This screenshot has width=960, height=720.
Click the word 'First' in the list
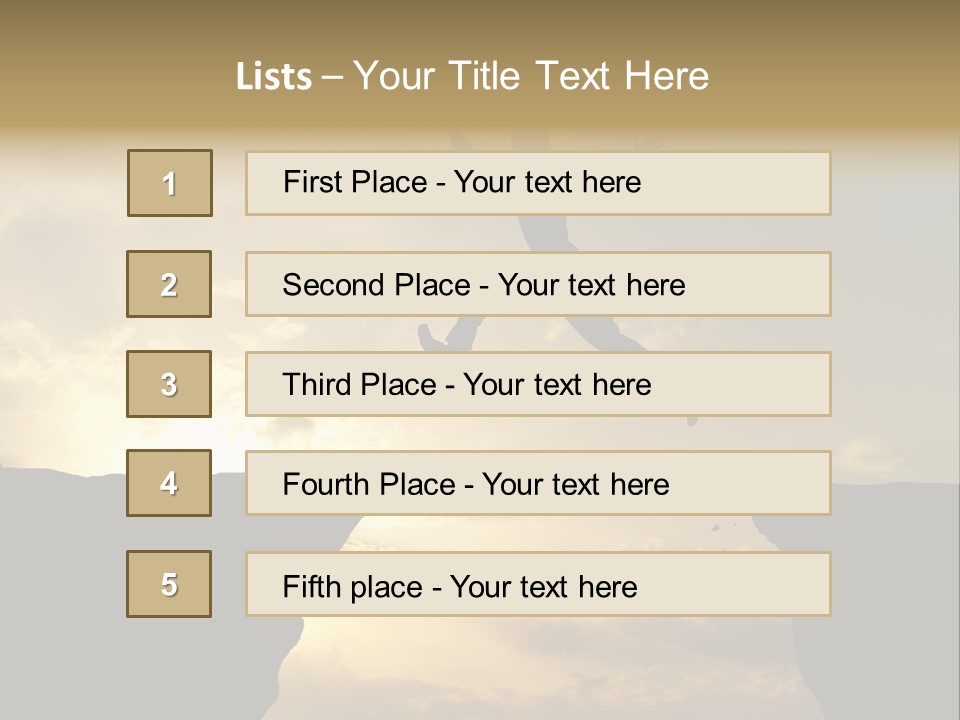[311, 182]
